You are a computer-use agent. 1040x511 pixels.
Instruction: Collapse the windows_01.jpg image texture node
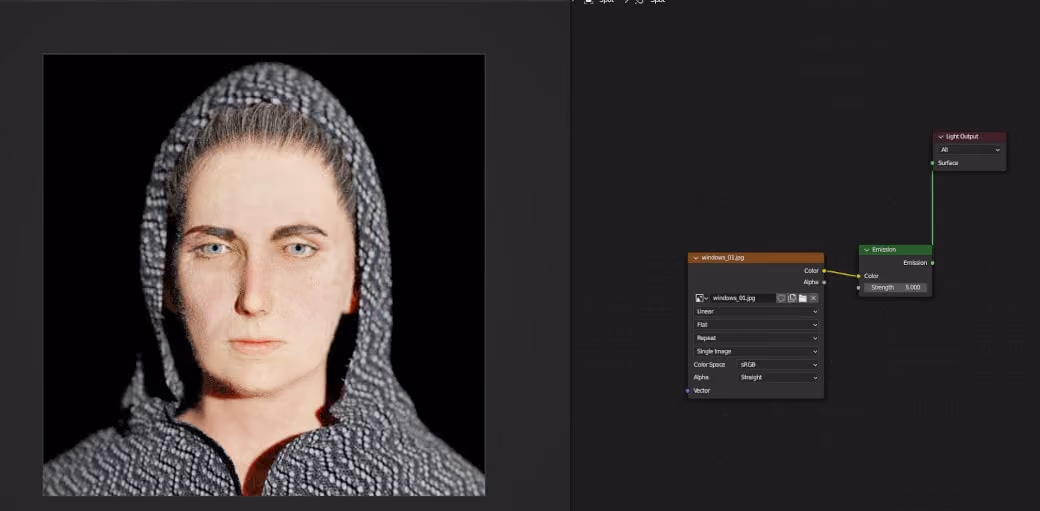coord(695,257)
